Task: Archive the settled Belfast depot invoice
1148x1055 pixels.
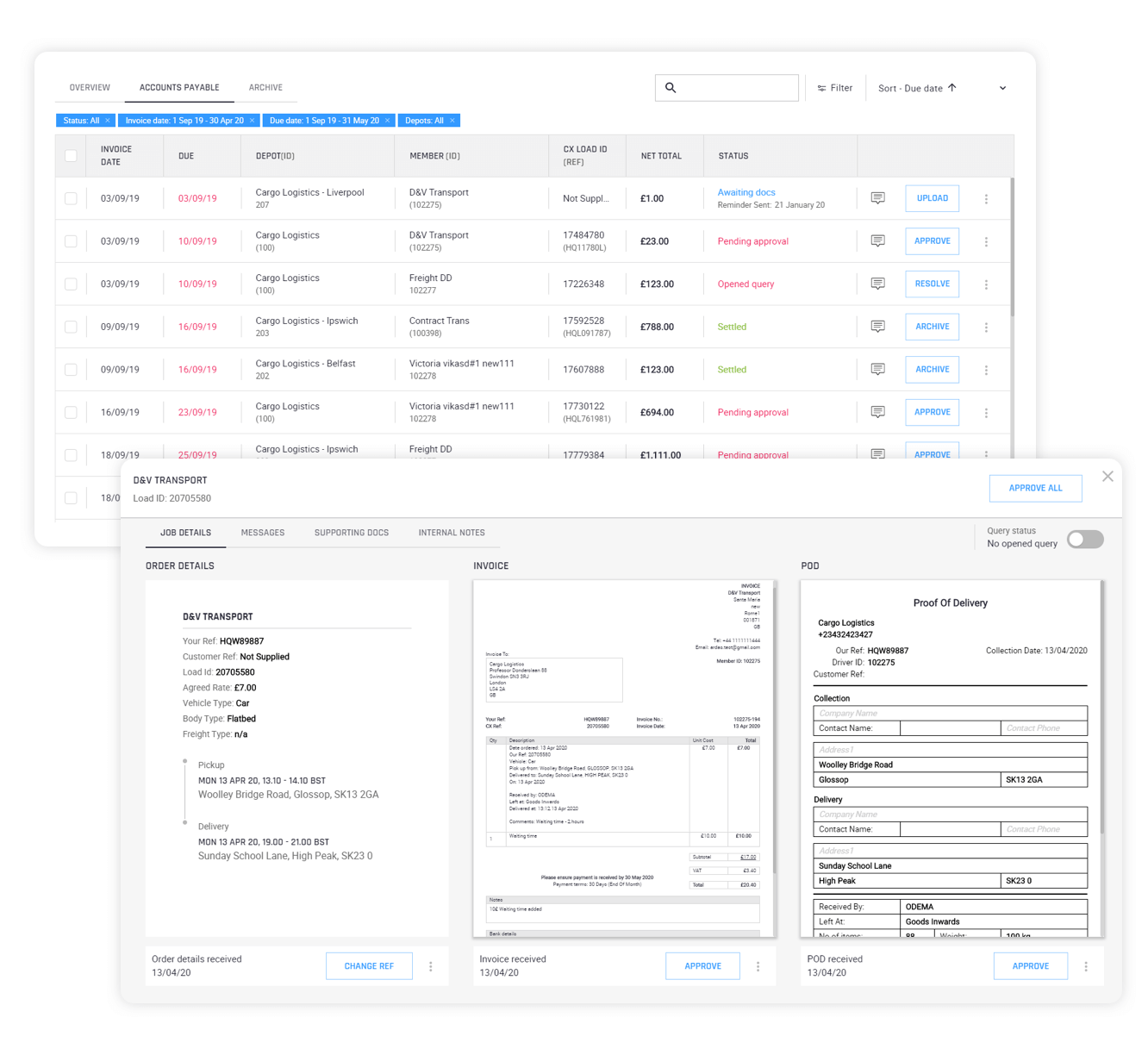Action: [x=932, y=370]
